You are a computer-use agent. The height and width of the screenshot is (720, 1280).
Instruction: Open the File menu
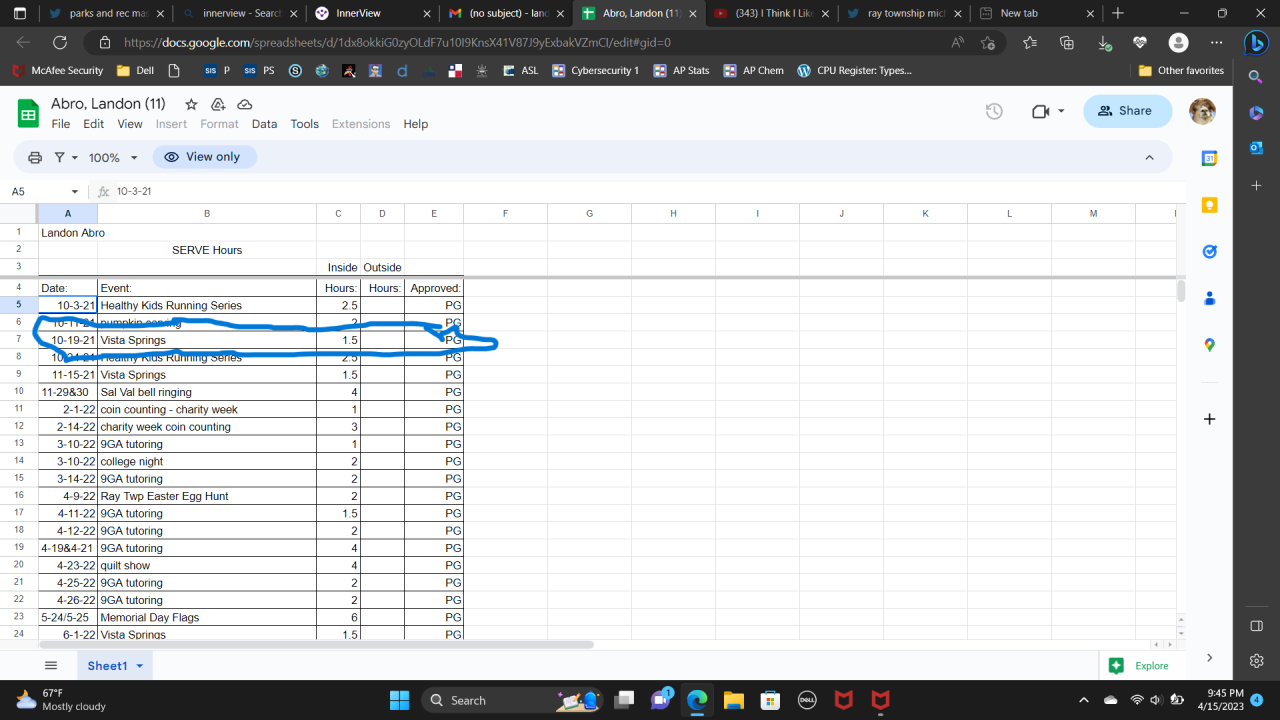pyautogui.click(x=61, y=124)
